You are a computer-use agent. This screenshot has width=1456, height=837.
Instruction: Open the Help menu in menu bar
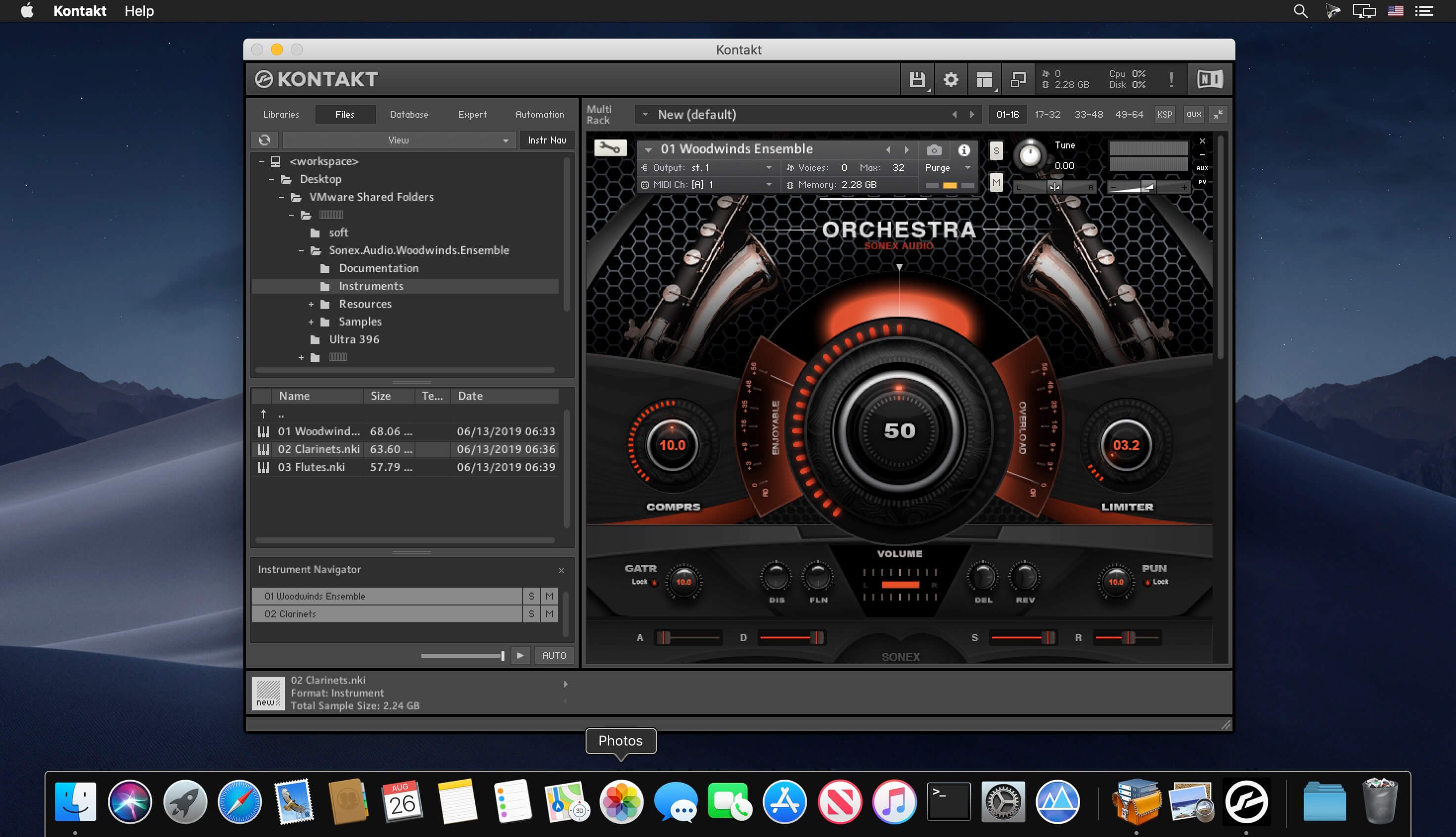(x=139, y=11)
